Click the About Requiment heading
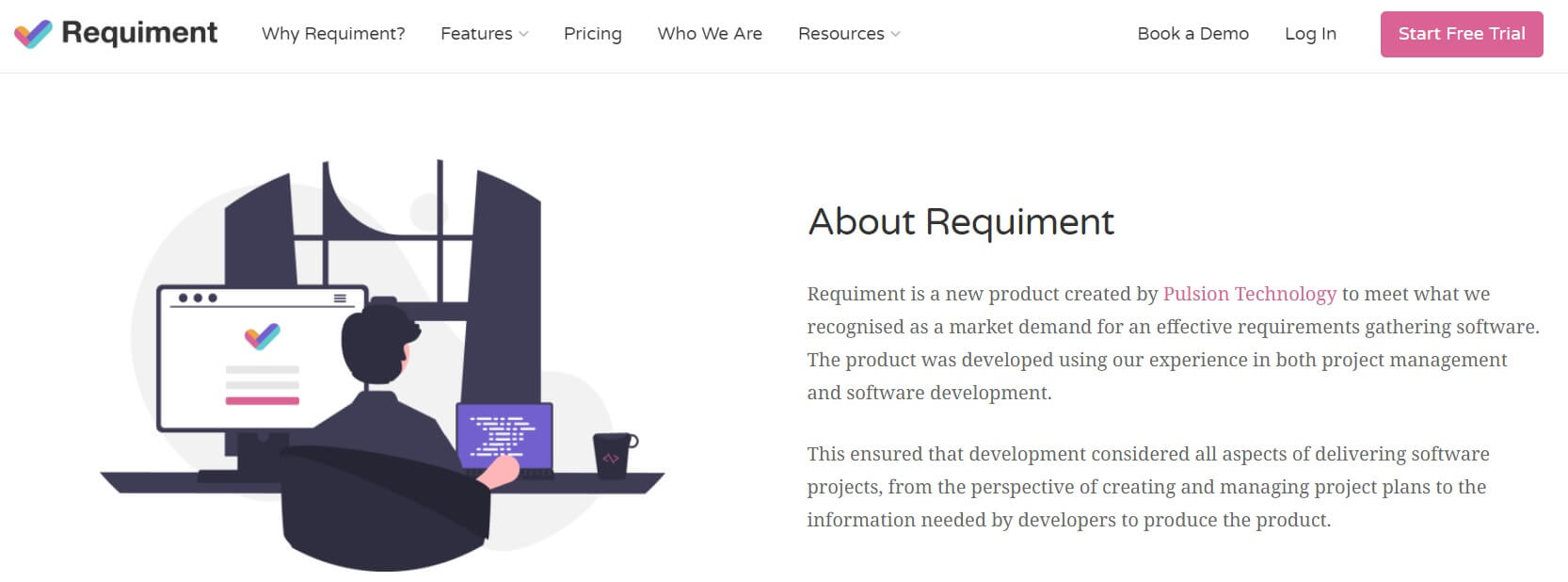 point(961,222)
